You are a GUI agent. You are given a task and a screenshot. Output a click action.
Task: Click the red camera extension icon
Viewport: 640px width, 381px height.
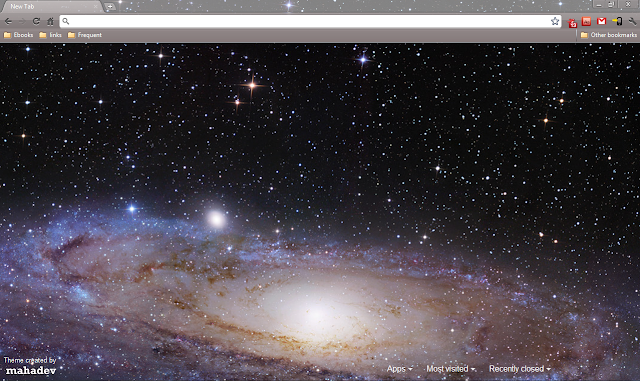572,22
